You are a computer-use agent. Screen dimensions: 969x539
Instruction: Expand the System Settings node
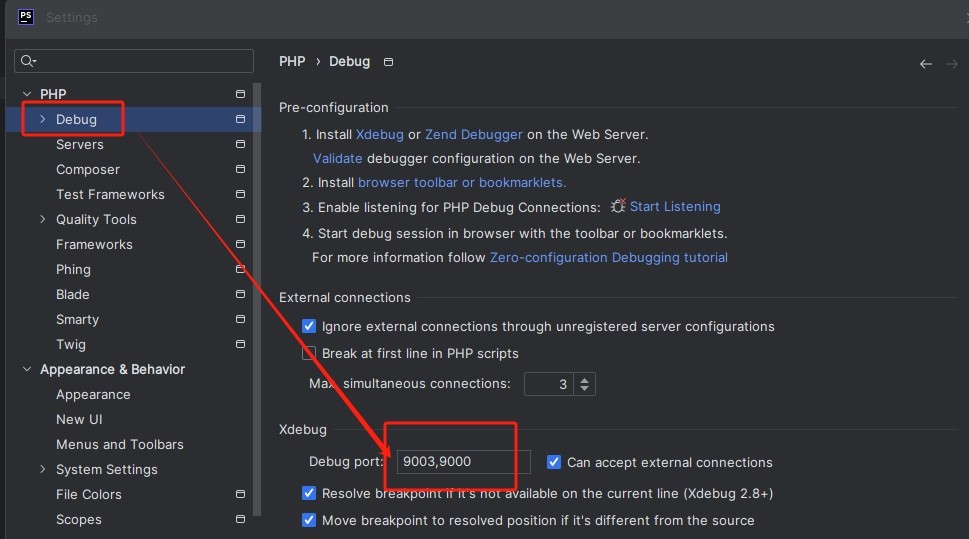(42, 470)
